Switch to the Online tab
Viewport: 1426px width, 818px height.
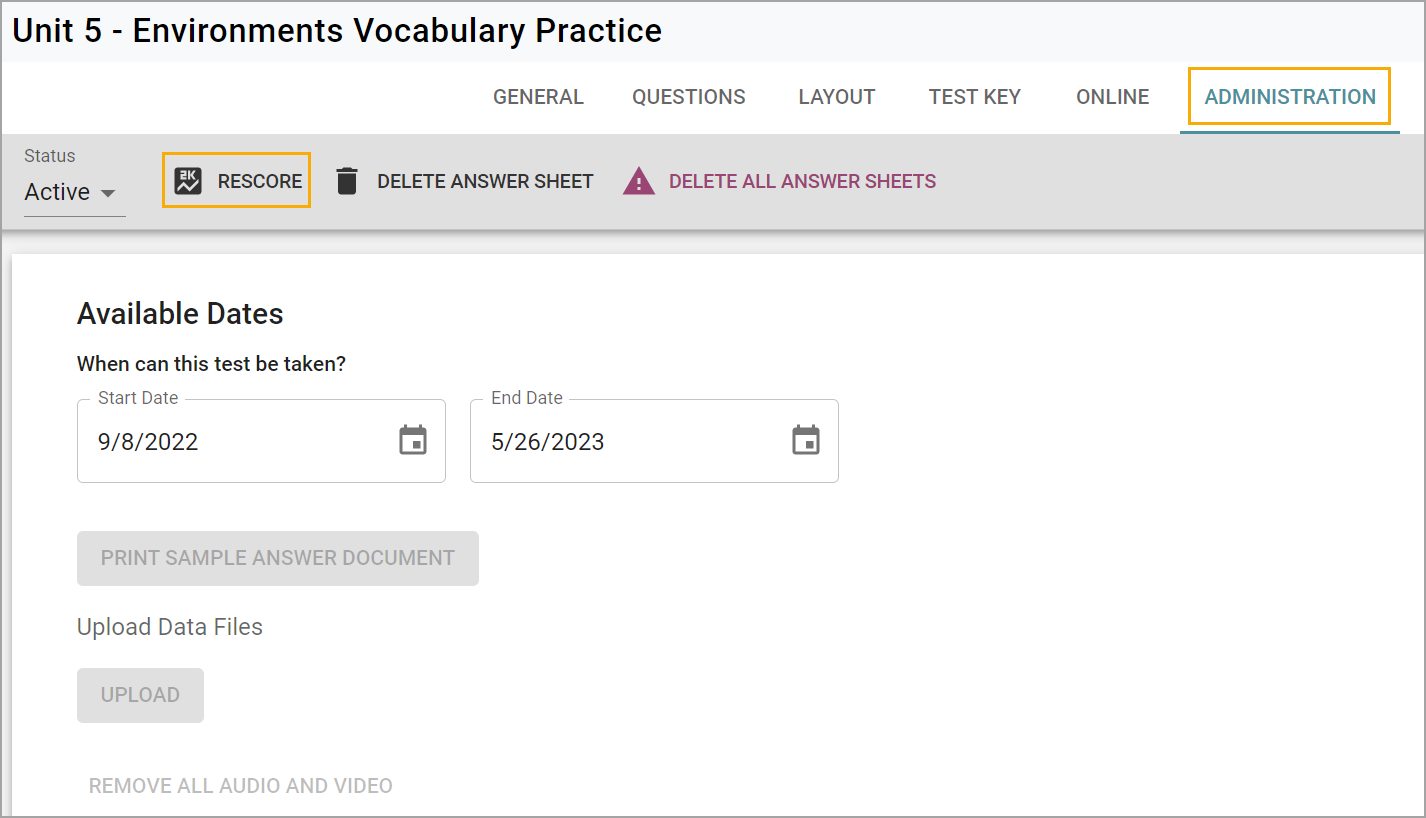[x=1113, y=97]
